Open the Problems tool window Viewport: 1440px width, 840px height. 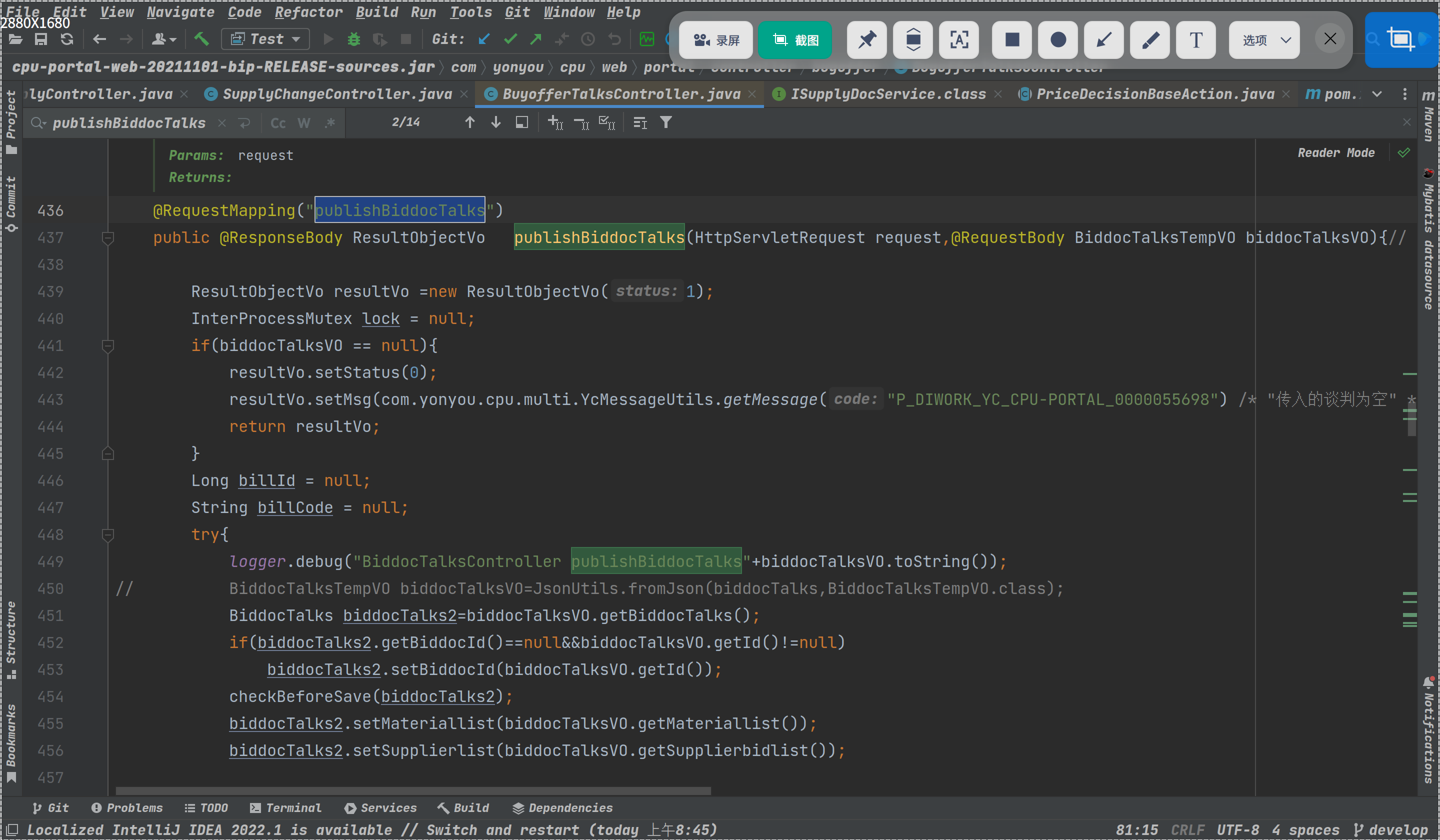point(127,807)
